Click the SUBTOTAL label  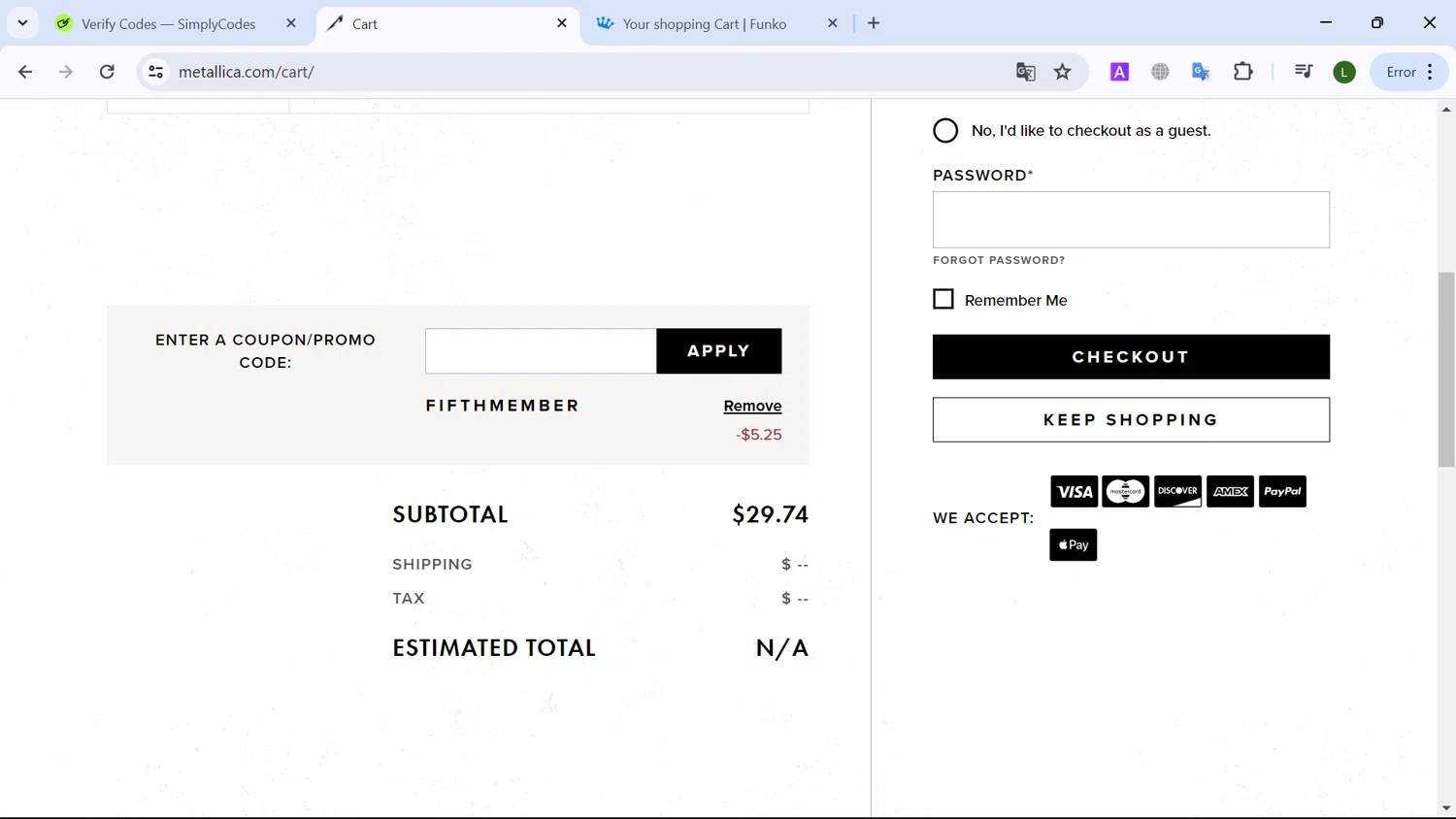pyautogui.click(x=450, y=514)
